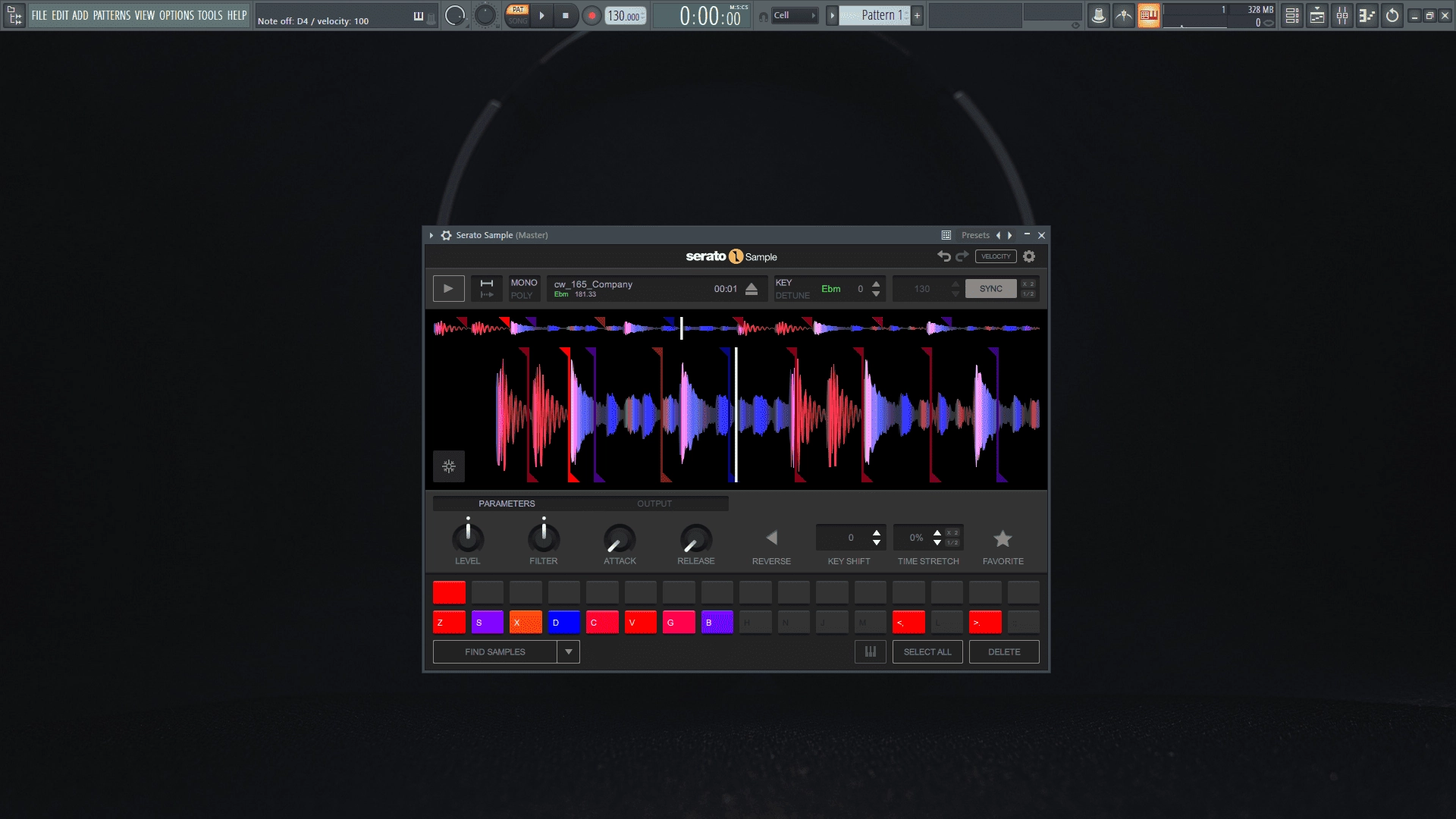The width and height of the screenshot is (1456, 819).
Task: Click the auto-set cue snowflake icon
Action: [x=449, y=466]
